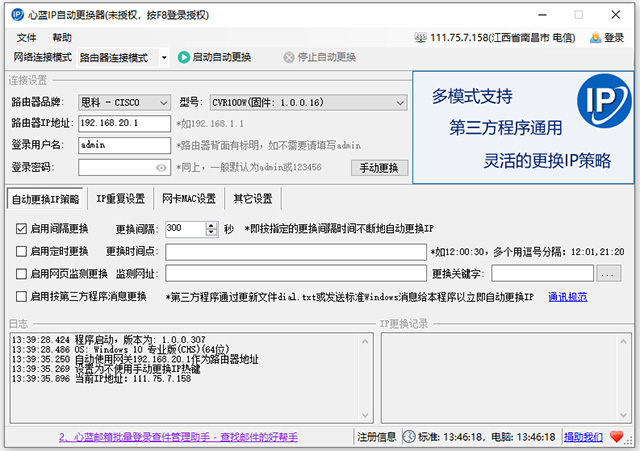Toggle password visibility eye icon

click(161, 168)
